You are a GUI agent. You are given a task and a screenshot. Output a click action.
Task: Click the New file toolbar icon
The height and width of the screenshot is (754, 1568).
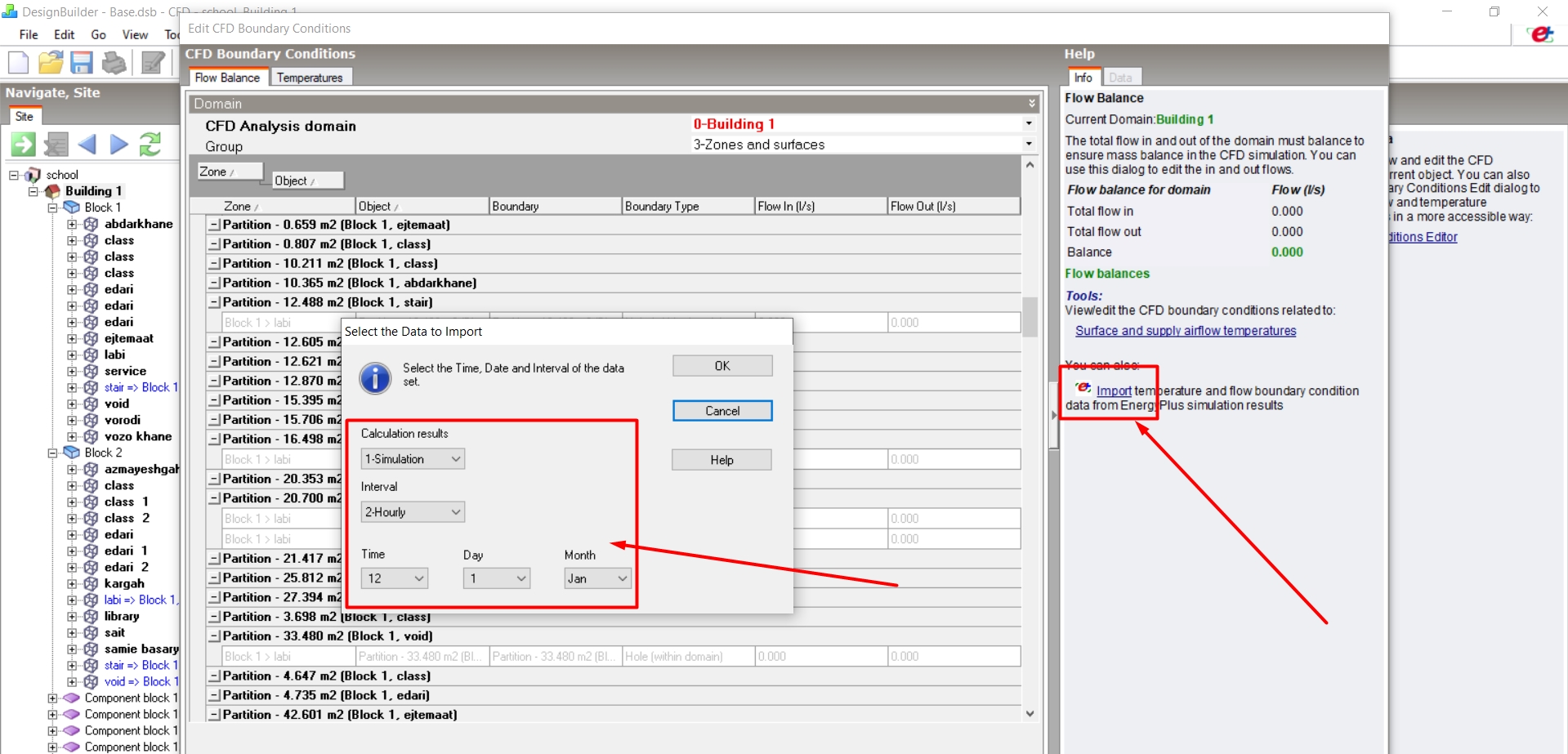click(19, 62)
